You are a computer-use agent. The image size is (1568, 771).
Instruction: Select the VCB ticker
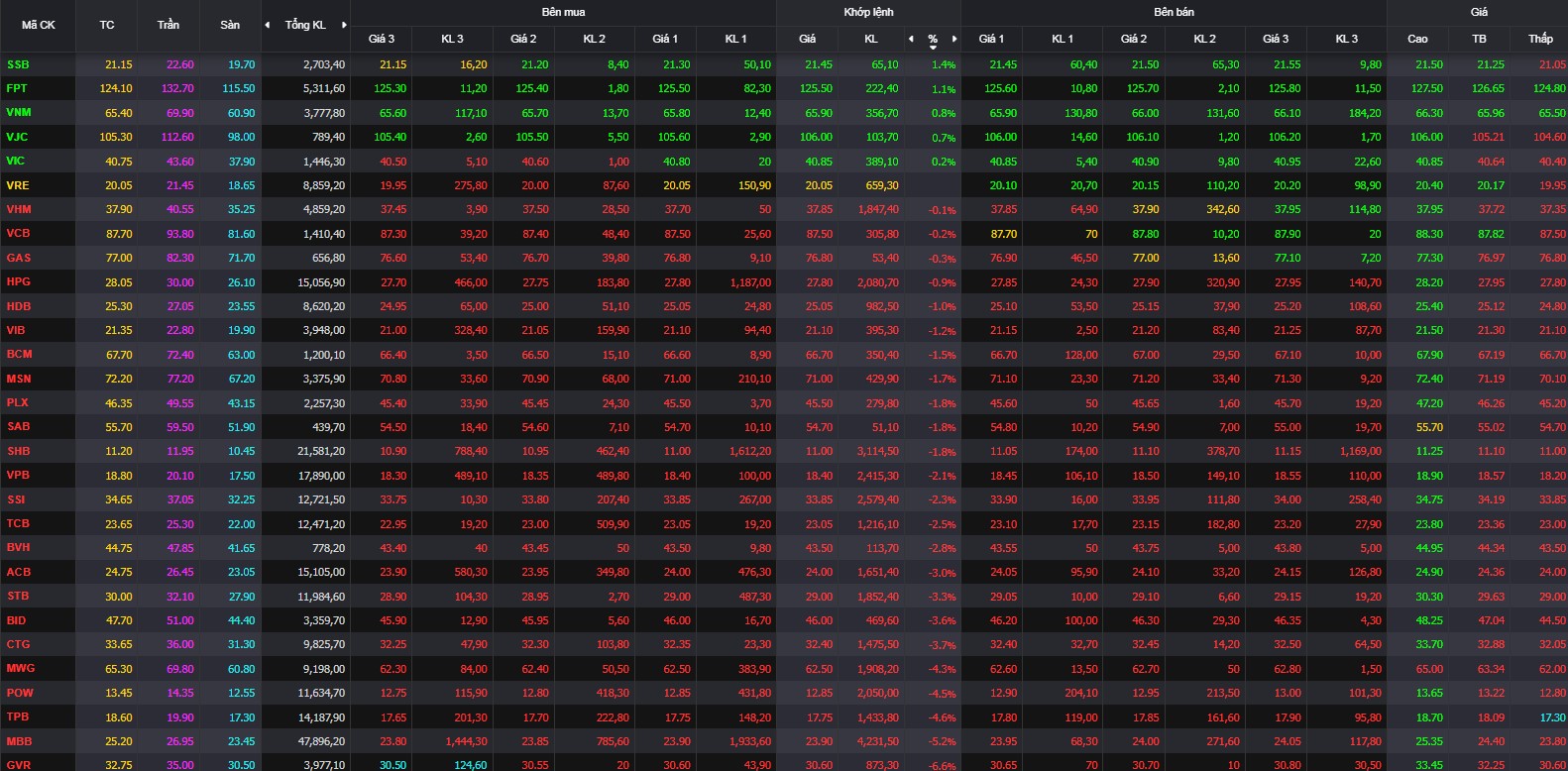pyautogui.click(x=18, y=233)
